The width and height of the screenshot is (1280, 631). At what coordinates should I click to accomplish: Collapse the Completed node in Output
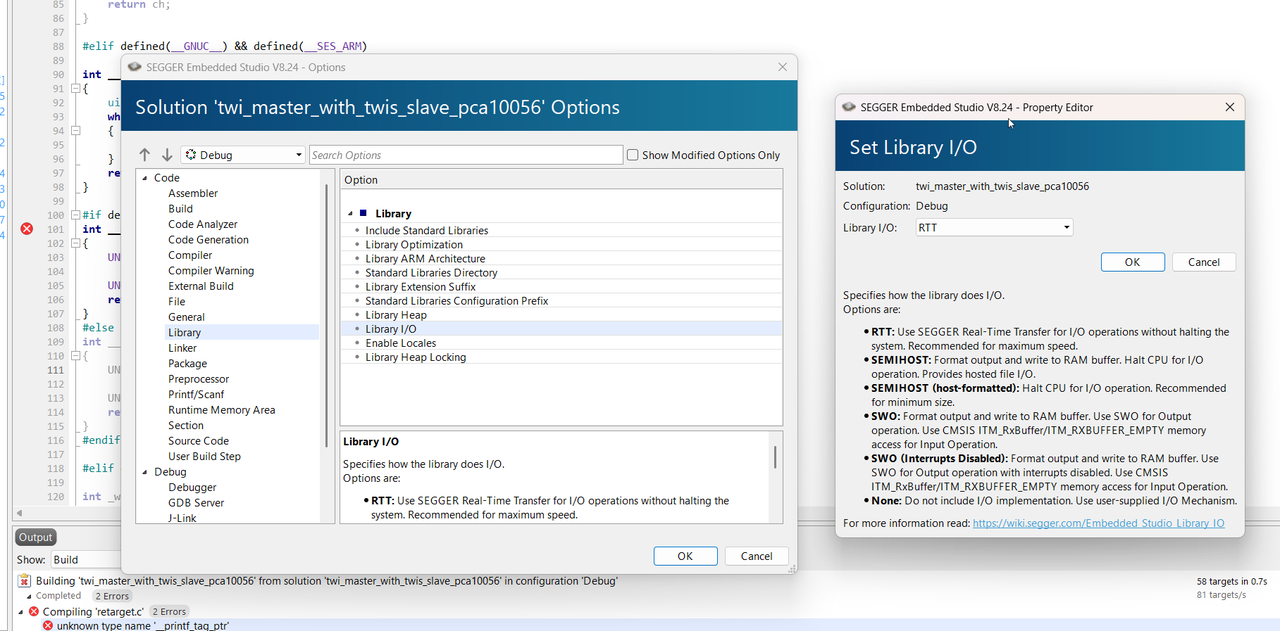(x=28, y=596)
